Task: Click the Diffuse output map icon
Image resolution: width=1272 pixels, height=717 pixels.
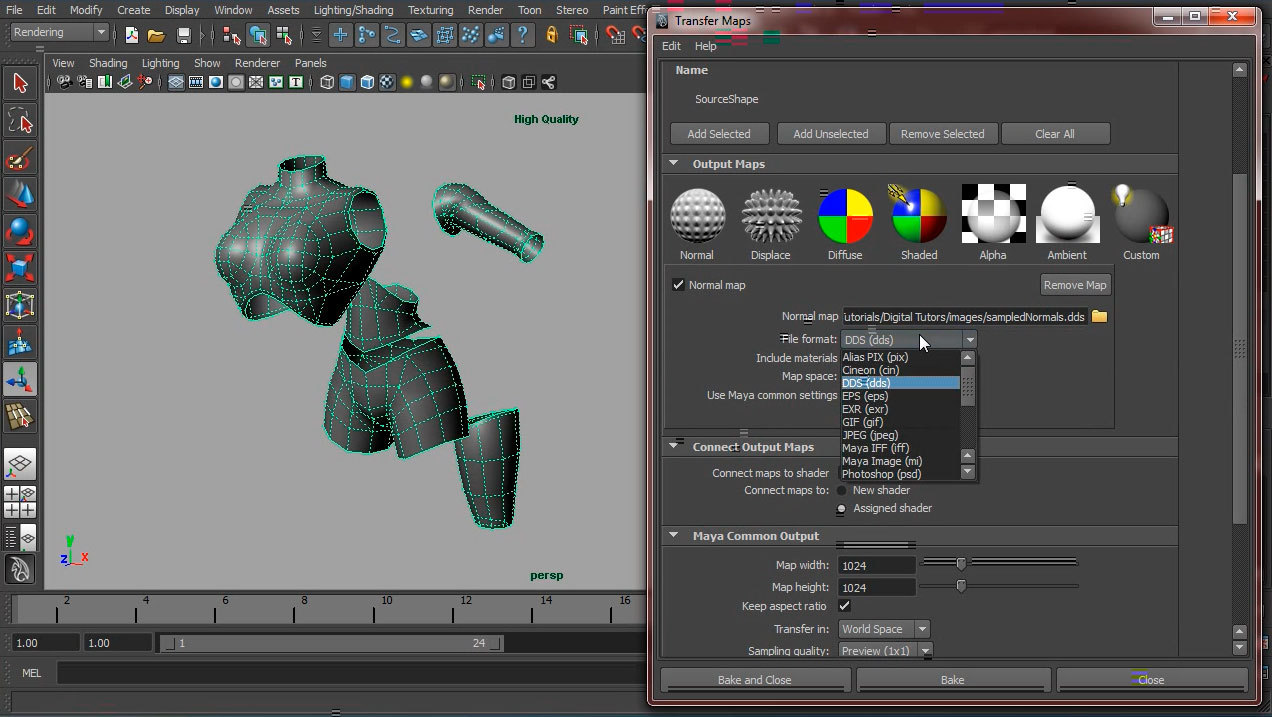Action: (x=845, y=216)
